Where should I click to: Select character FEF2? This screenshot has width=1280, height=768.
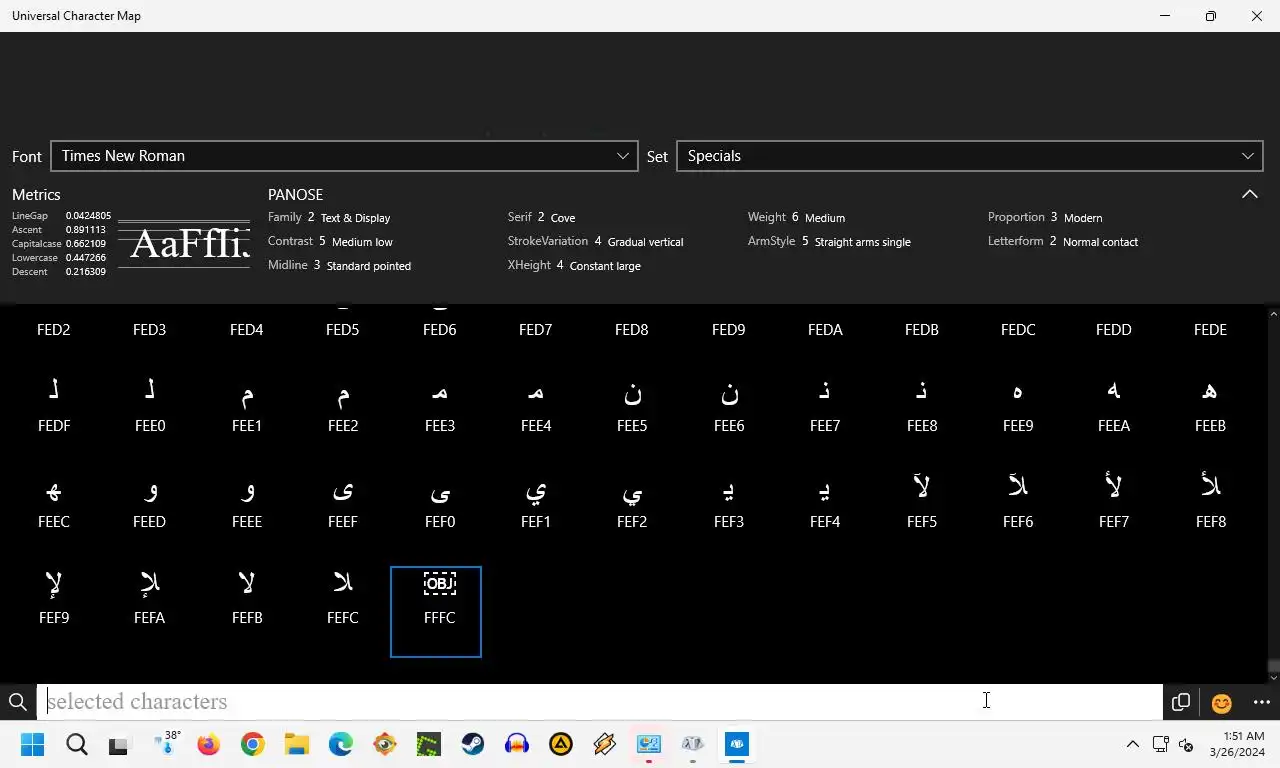(x=632, y=504)
